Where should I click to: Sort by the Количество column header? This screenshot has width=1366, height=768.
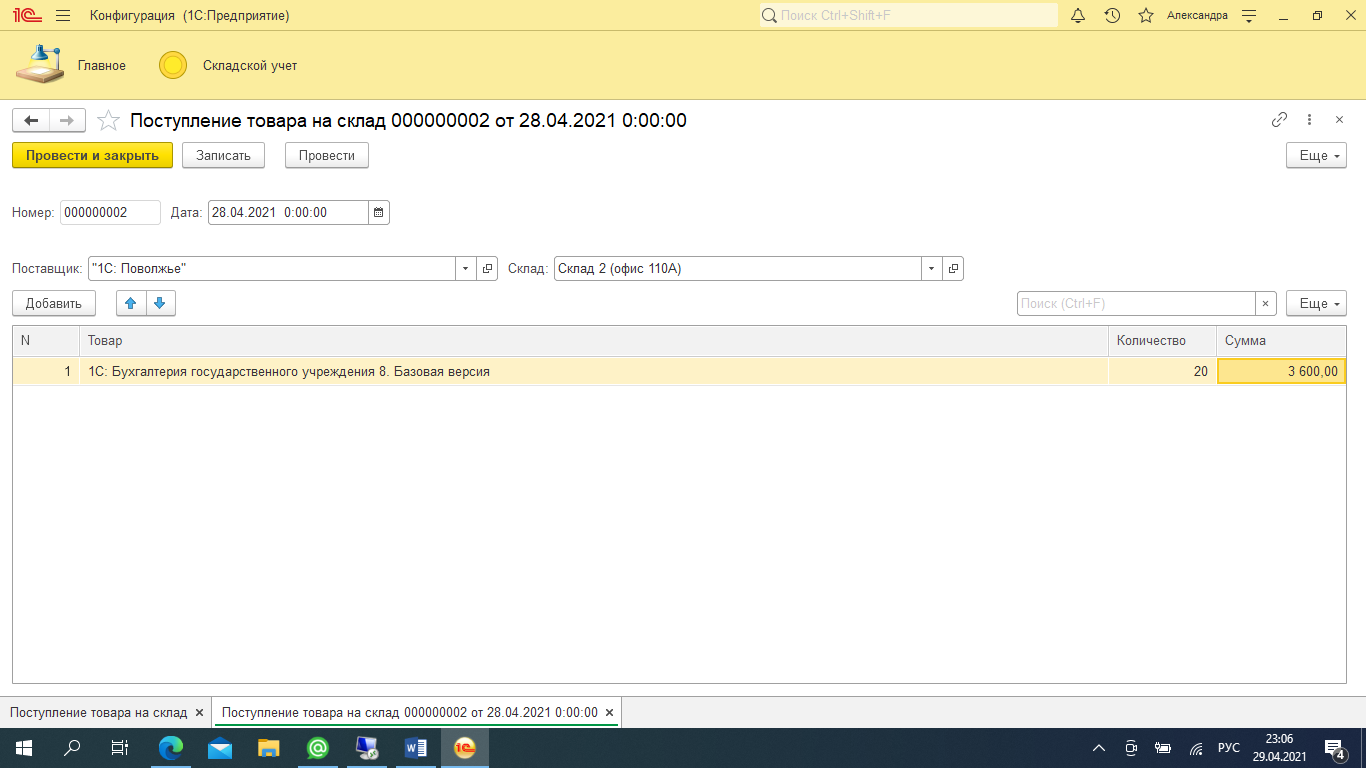coord(1162,340)
